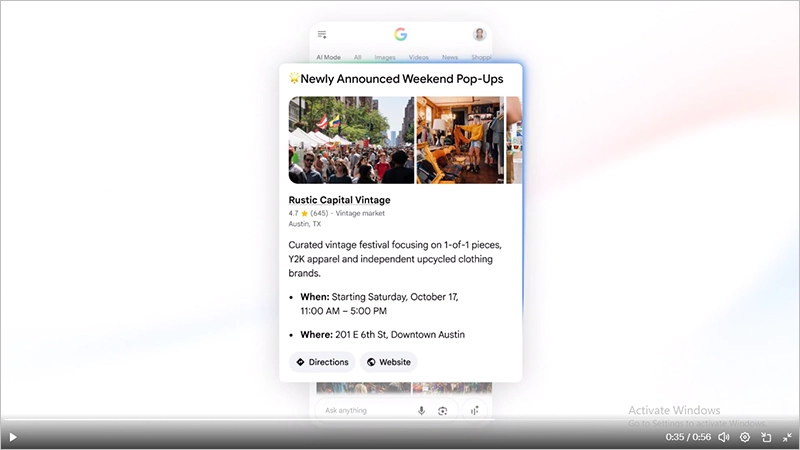Screen dimensions: 800x450
Task: Click the 'Austin, TX' location text
Action: pyautogui.click(x=305, y=224)
